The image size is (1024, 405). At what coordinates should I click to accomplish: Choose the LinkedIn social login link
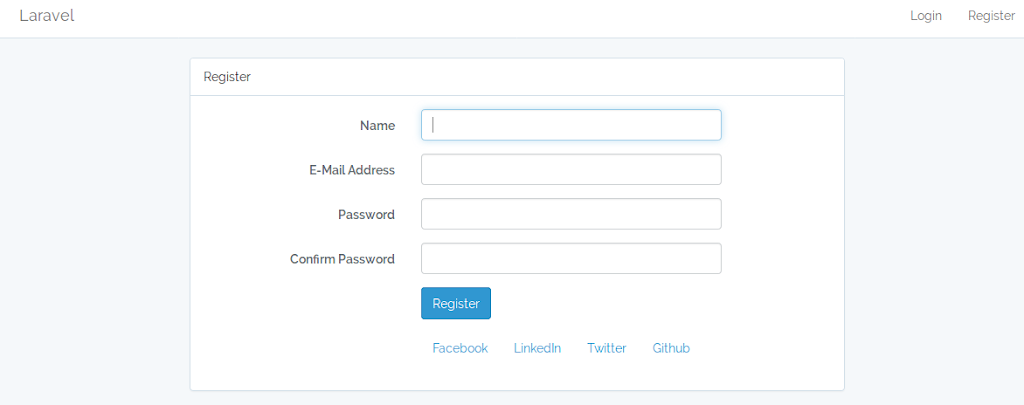coord(537,348)
